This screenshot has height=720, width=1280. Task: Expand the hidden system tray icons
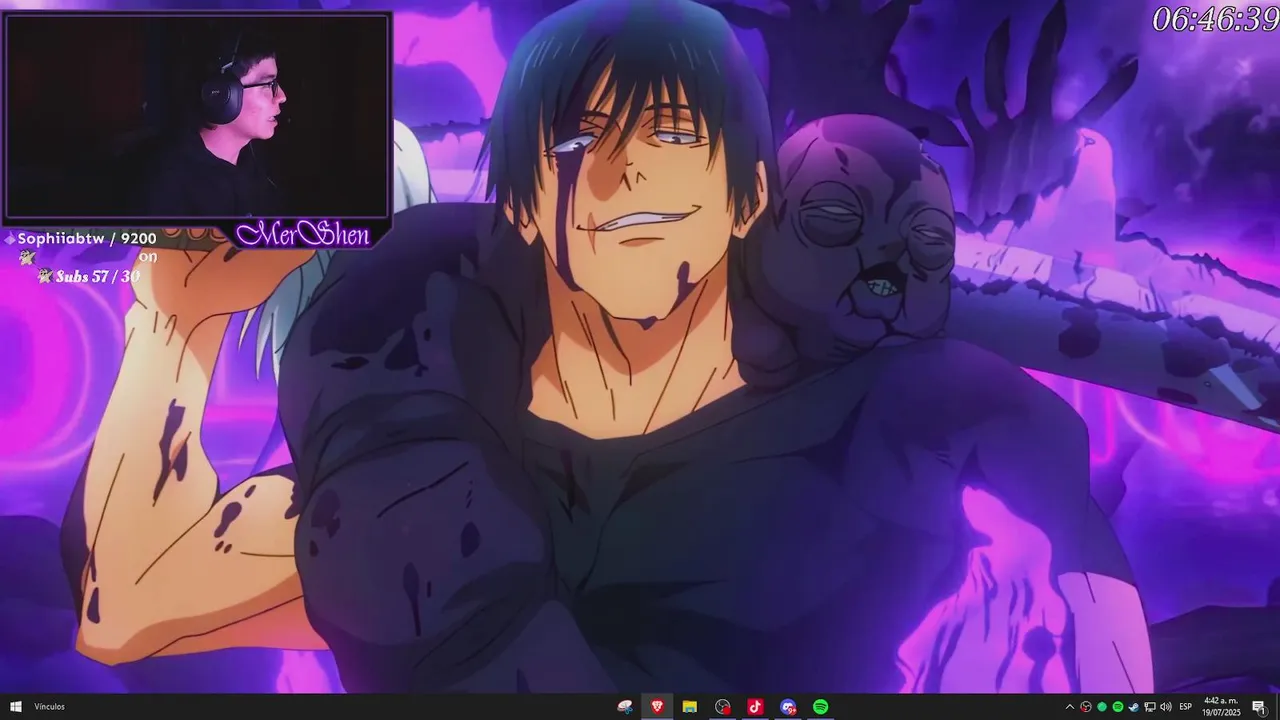[1070, 707]
